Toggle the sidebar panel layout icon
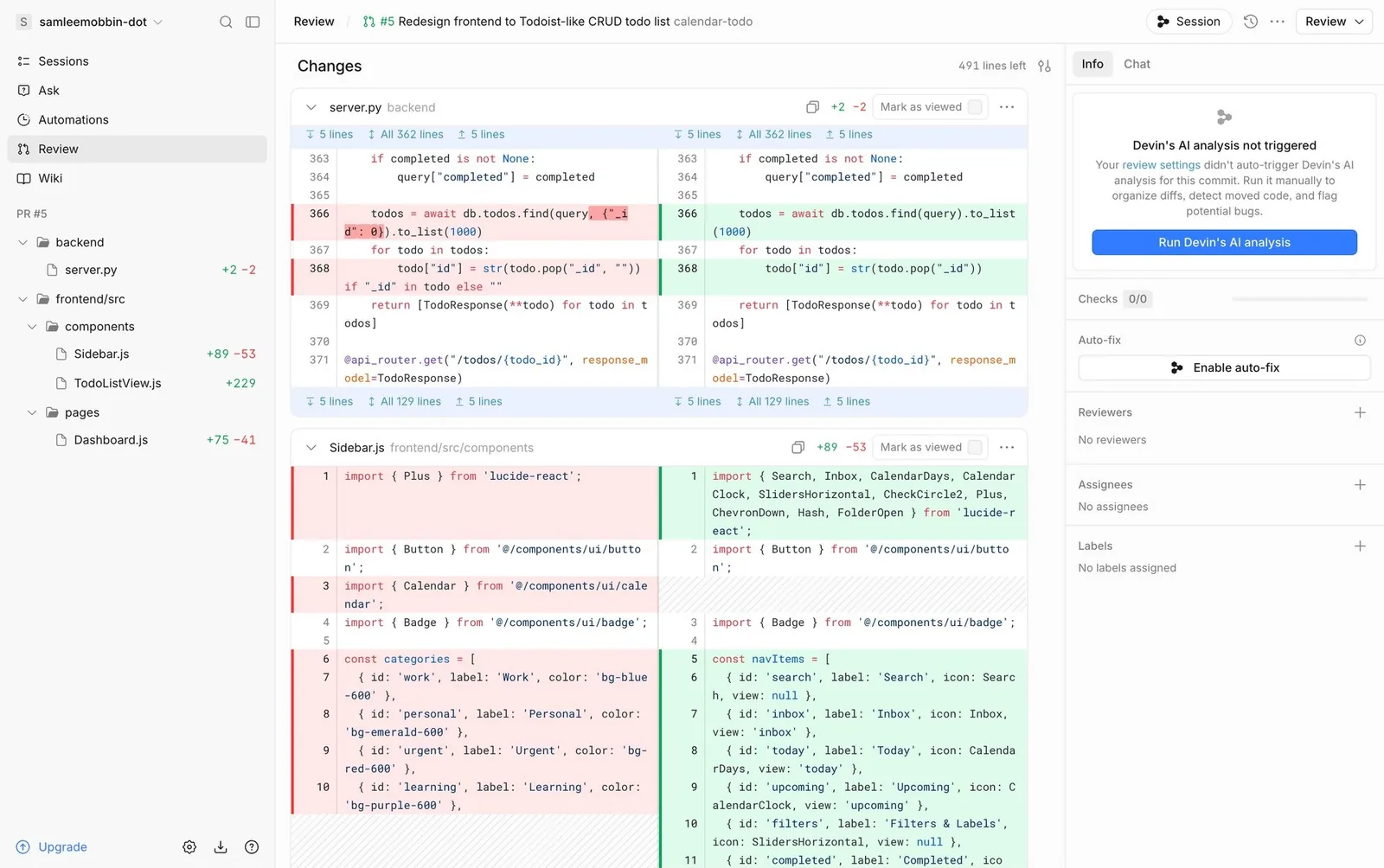 (x=253, y=22)
